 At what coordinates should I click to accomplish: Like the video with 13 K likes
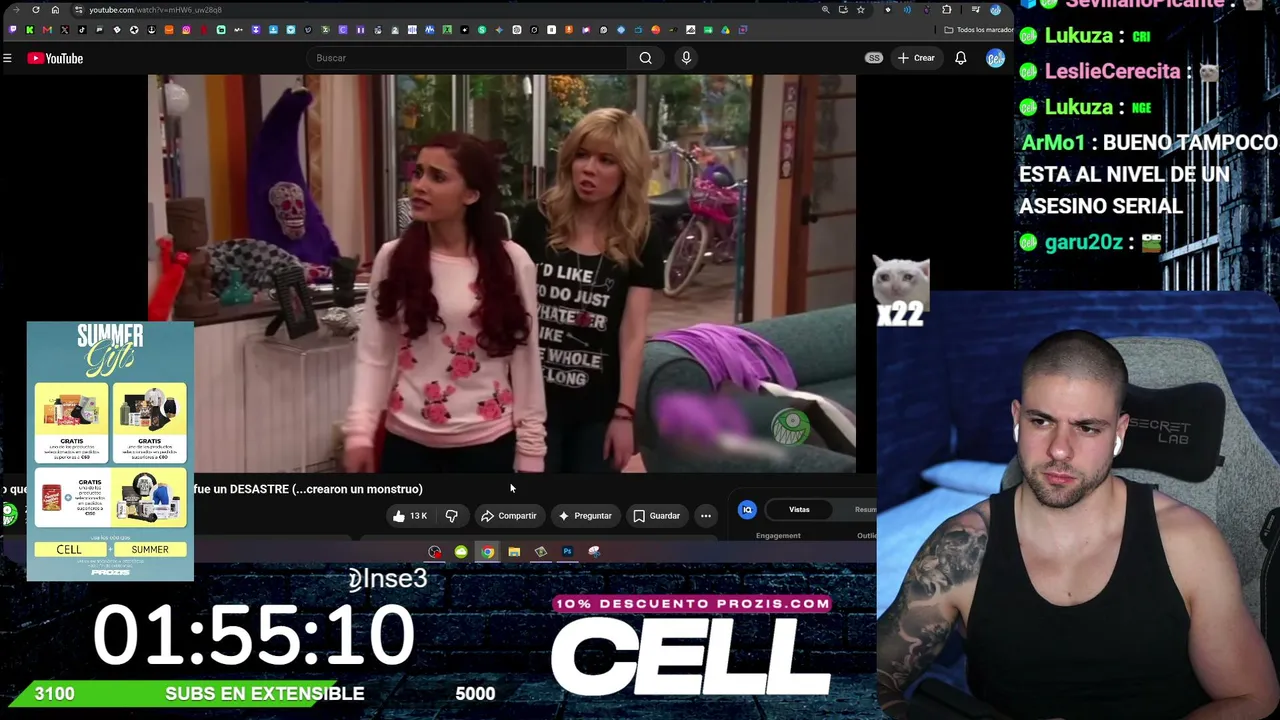point(410,516)
